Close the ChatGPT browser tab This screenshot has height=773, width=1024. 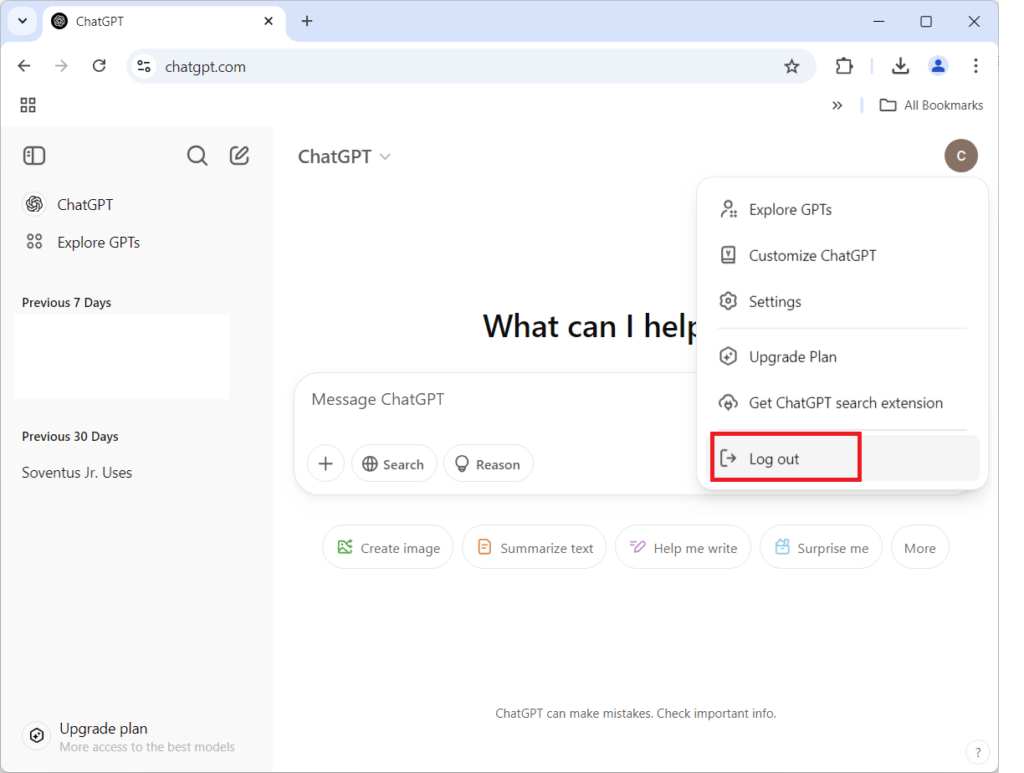268,21
